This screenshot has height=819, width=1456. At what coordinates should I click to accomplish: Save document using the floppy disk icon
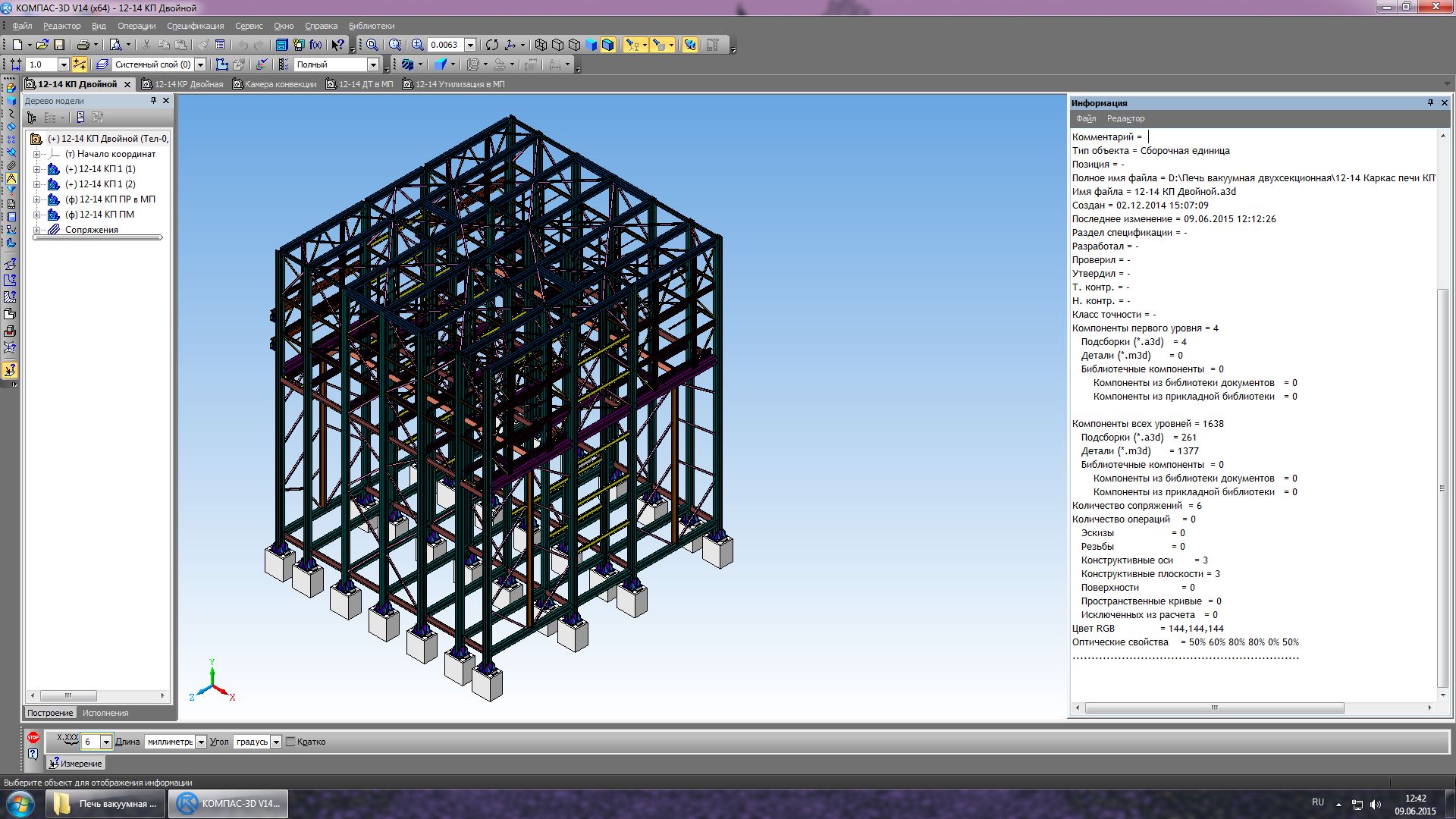pyautogui.click(x=59, y=45)
